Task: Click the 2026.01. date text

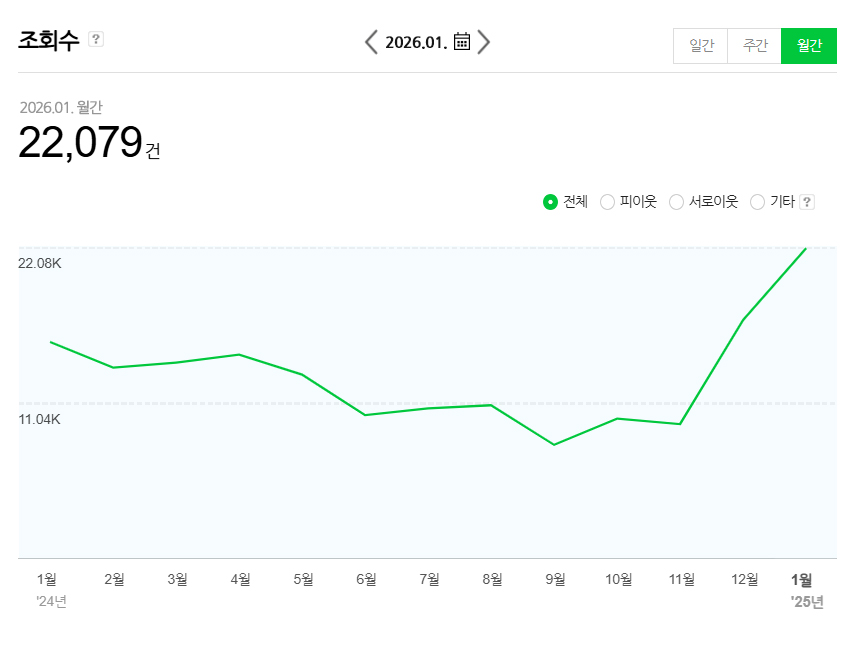Action: coord(415,42)
